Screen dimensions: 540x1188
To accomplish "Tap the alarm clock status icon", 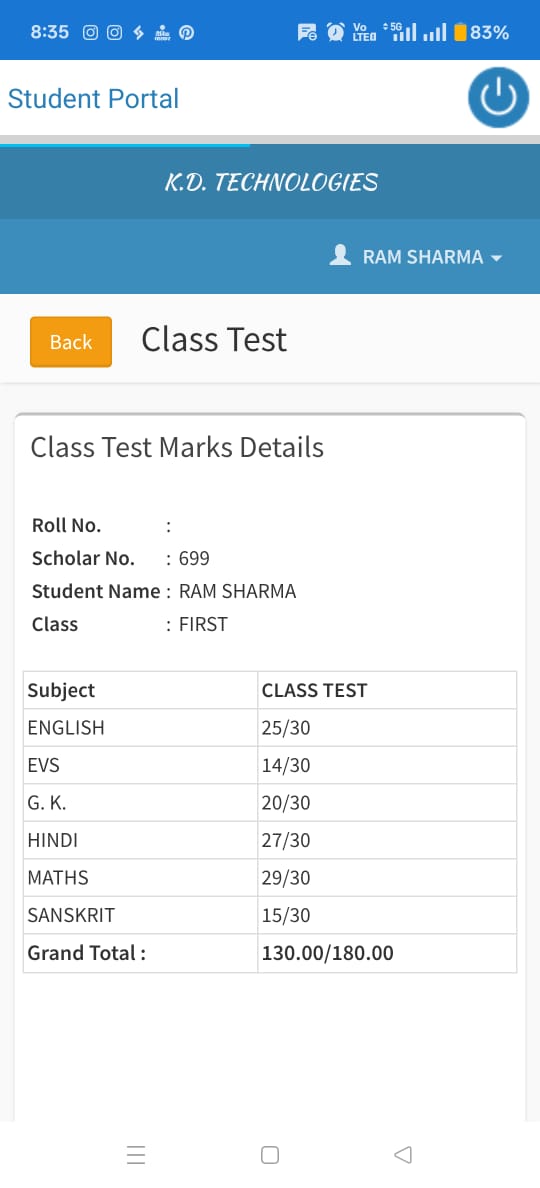I will pyautogui.click(x=336, y=32).
